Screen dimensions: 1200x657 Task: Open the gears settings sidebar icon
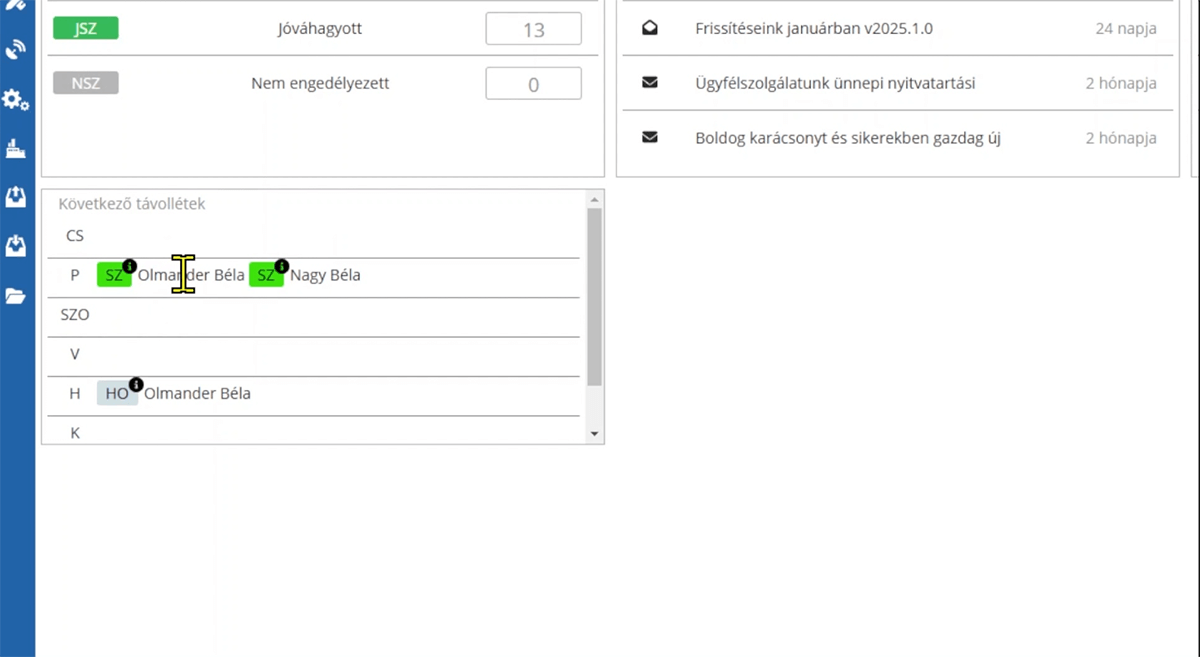(x=16, y=99)
